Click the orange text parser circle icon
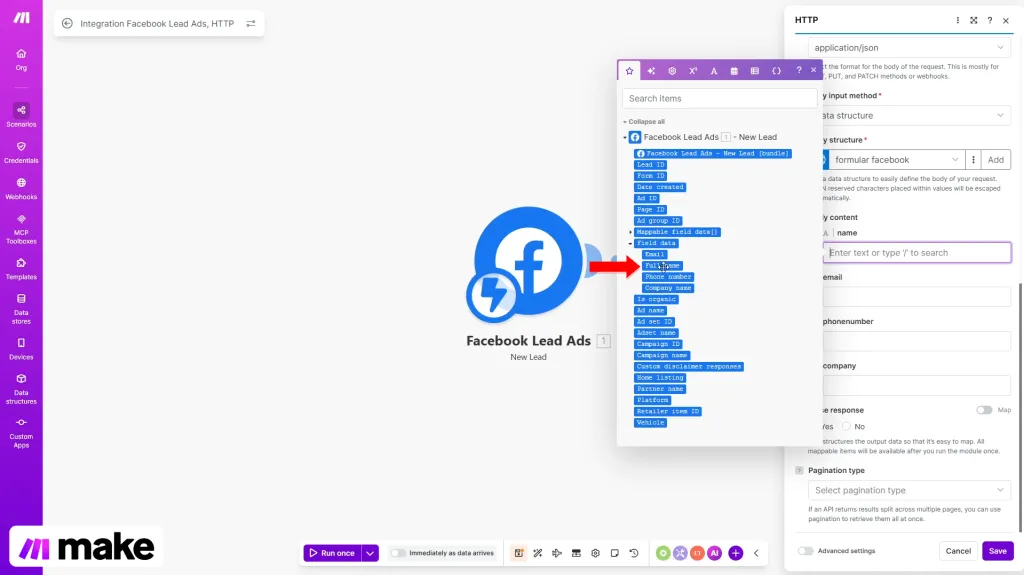The height and width of the screenshot is (575, 1024). pyautogui.click(x=697, y=553)
